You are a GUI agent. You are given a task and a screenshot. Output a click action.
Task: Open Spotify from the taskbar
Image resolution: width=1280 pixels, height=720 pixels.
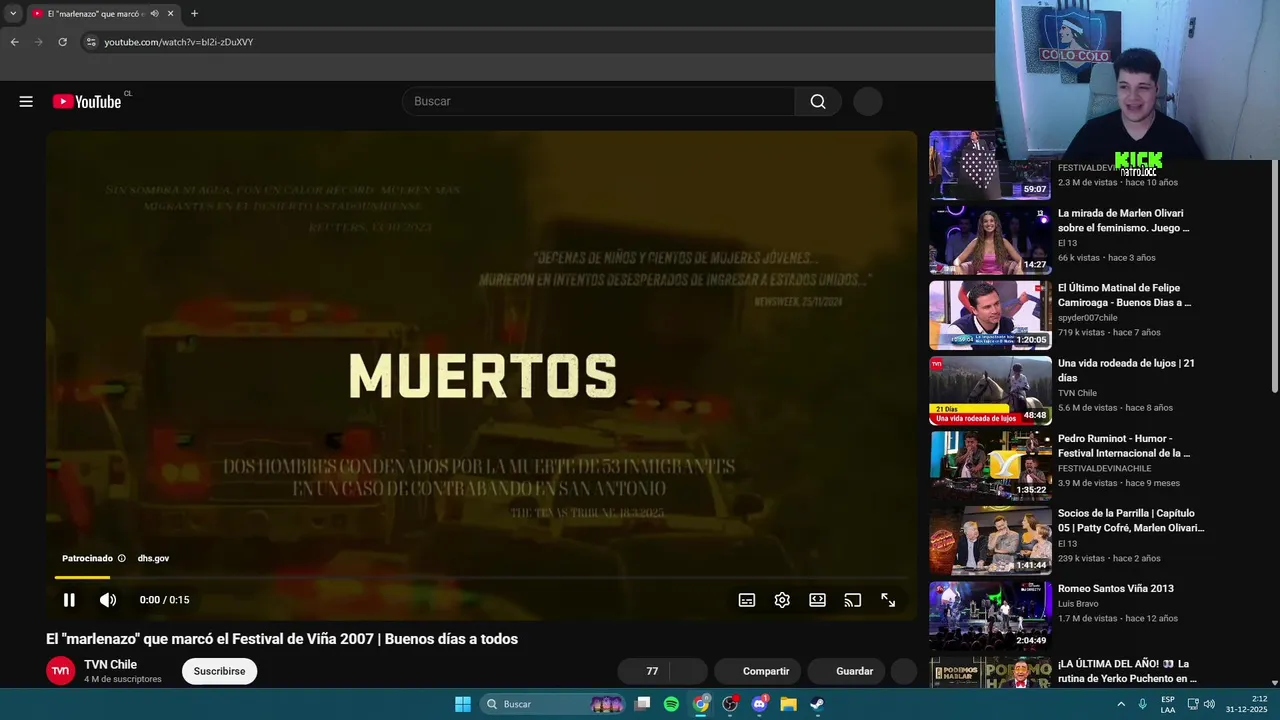pyautogui.click(x=671, y=704)
